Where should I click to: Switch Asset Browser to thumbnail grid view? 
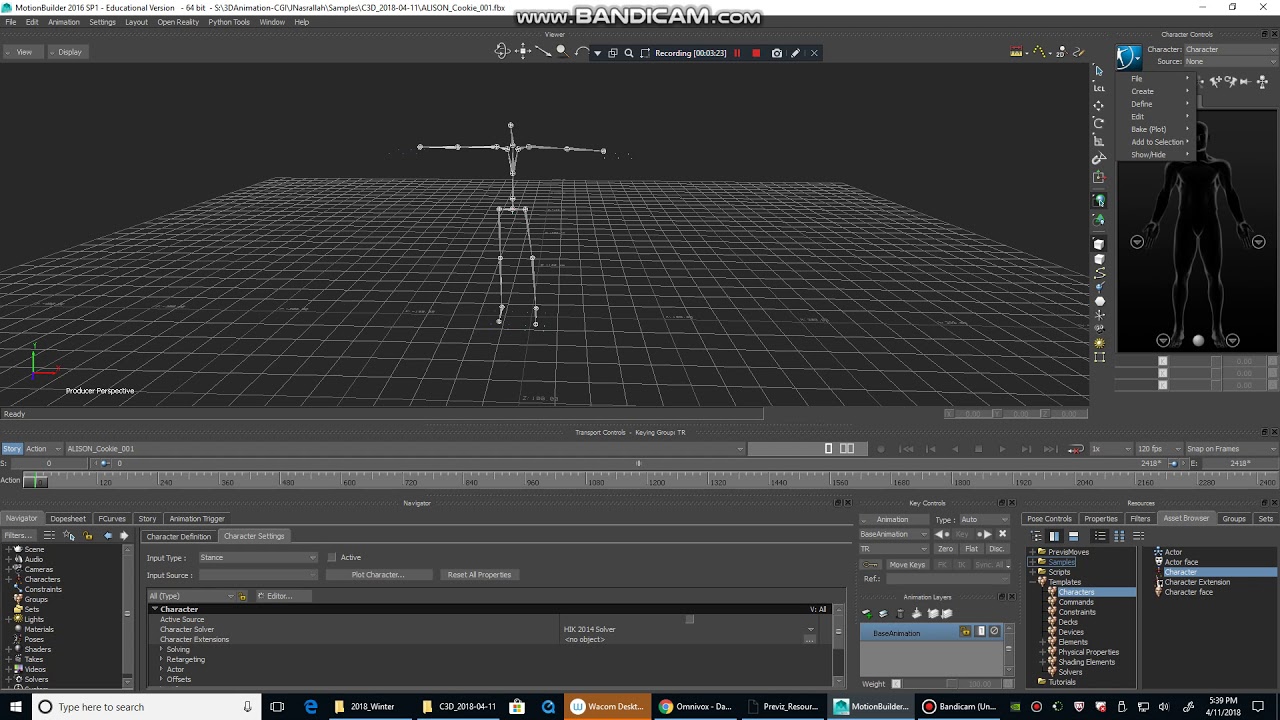1119,536
